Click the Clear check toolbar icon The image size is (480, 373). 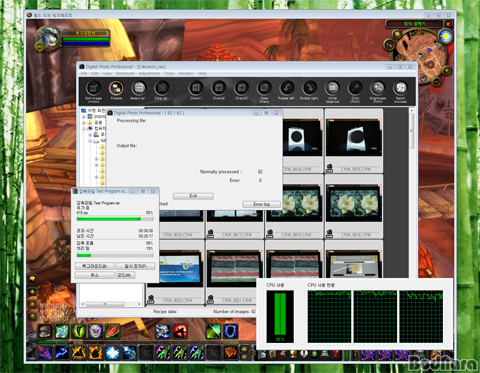pos(264,88)
